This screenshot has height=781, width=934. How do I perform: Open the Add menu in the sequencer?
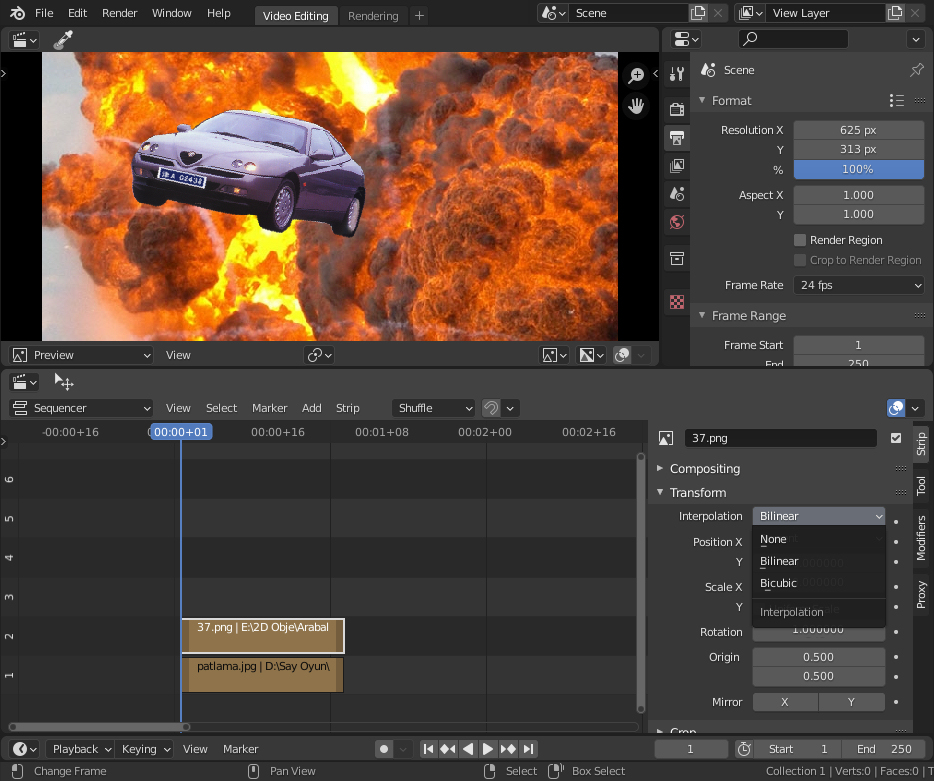[x=312, y=408]
